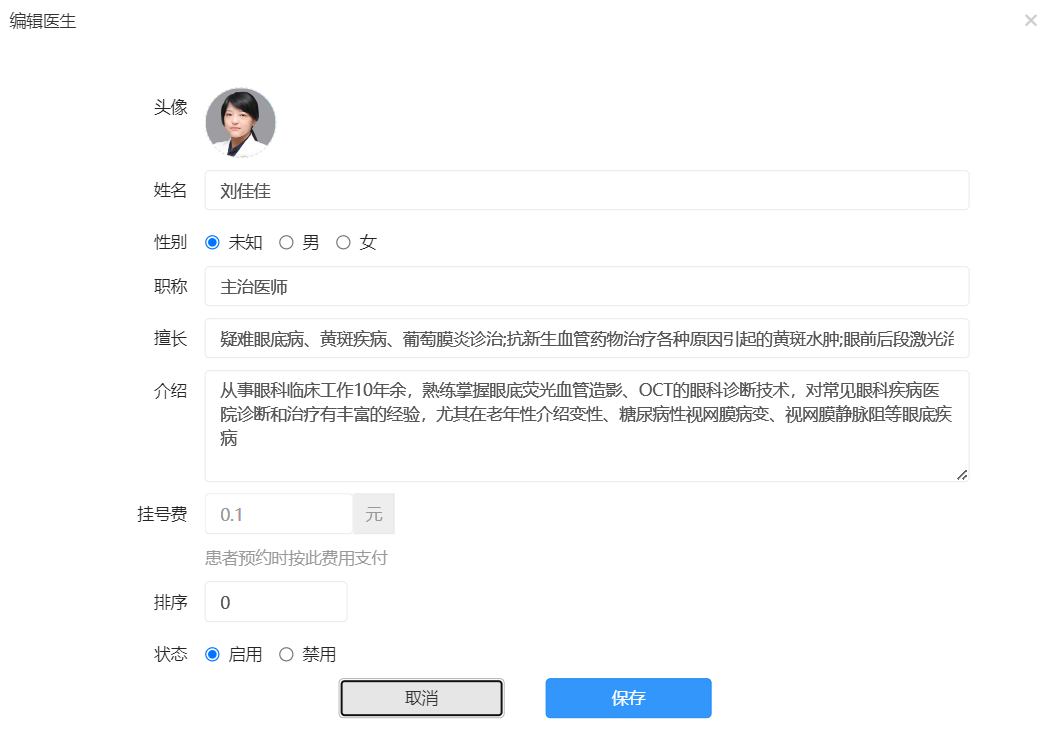Select the 禁用 status radio button
The height and width of the screenshot is (739, 1054).
[x=286, y=654]
